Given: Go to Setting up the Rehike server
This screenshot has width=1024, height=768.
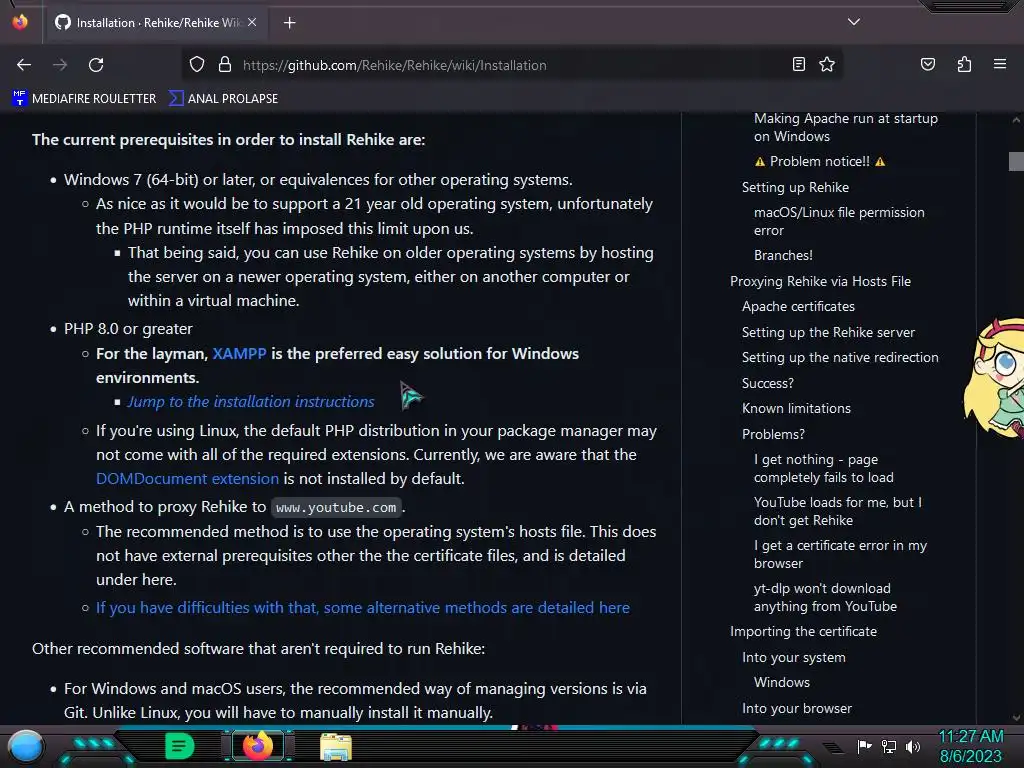Looking at the screenshot, I should coord(828,332).
